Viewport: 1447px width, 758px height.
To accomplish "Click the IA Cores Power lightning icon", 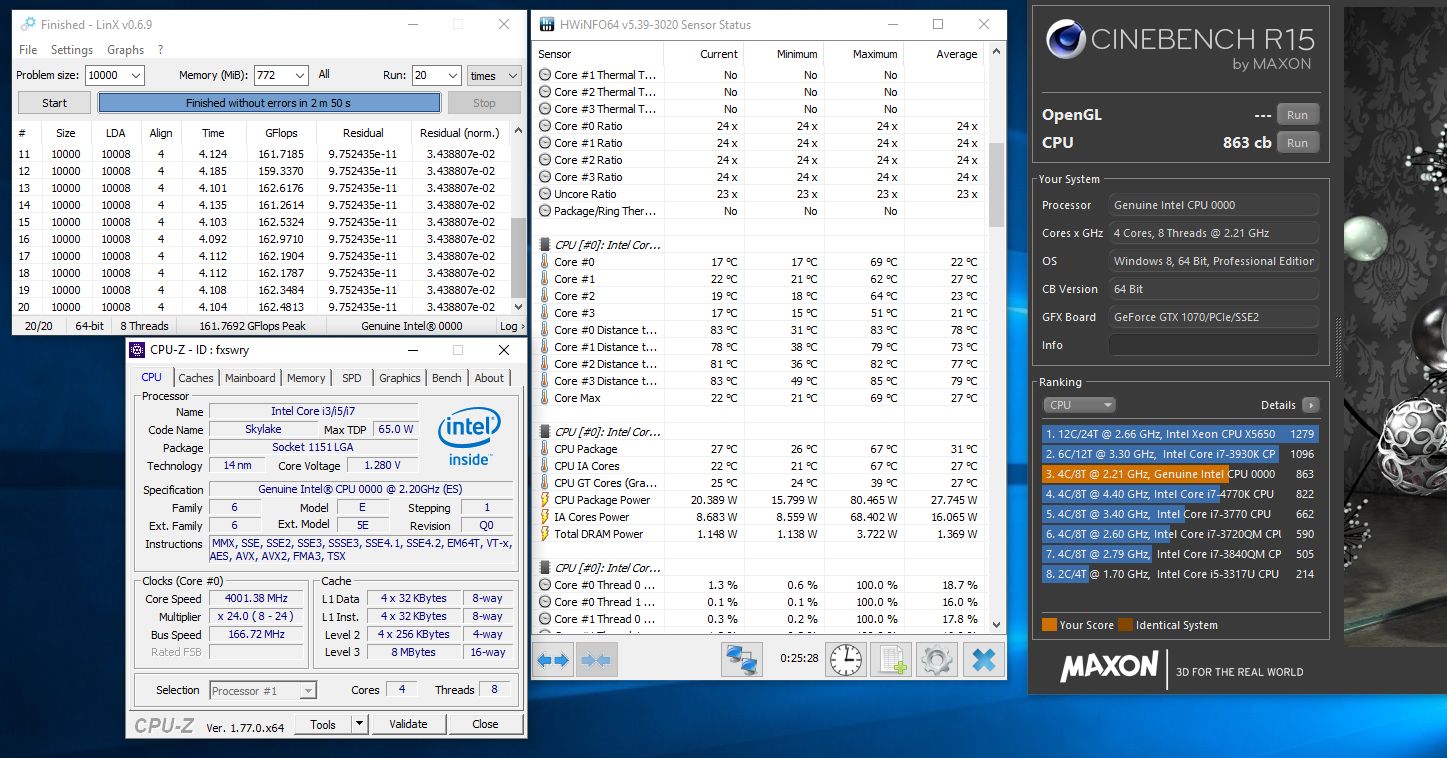I will [x=545, y=517].
